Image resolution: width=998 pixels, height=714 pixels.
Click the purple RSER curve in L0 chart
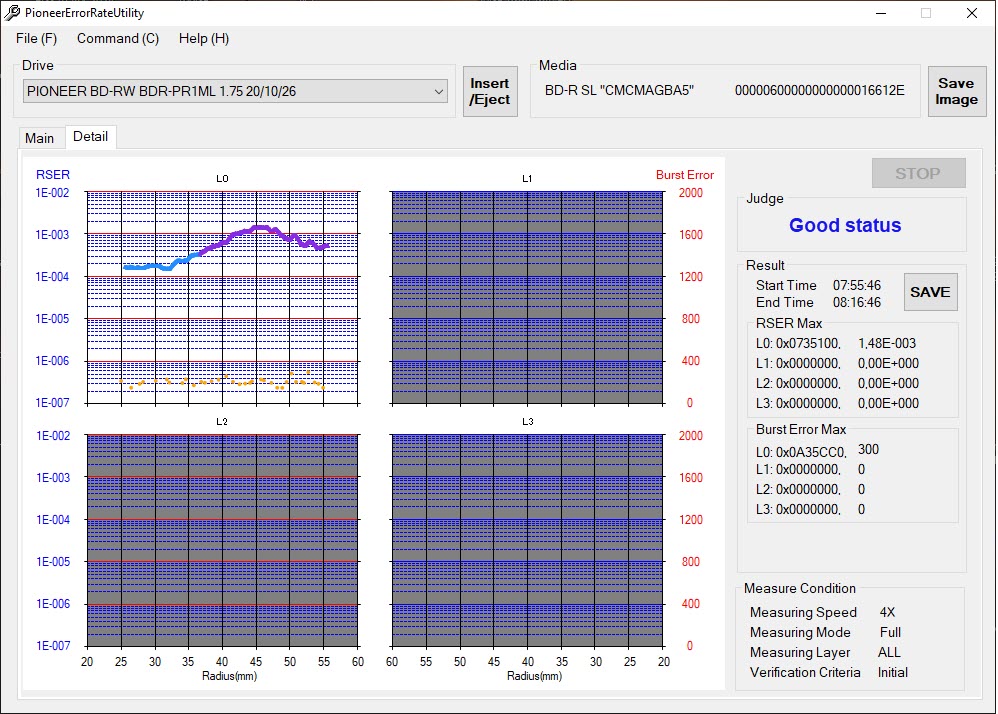[260, 228]
